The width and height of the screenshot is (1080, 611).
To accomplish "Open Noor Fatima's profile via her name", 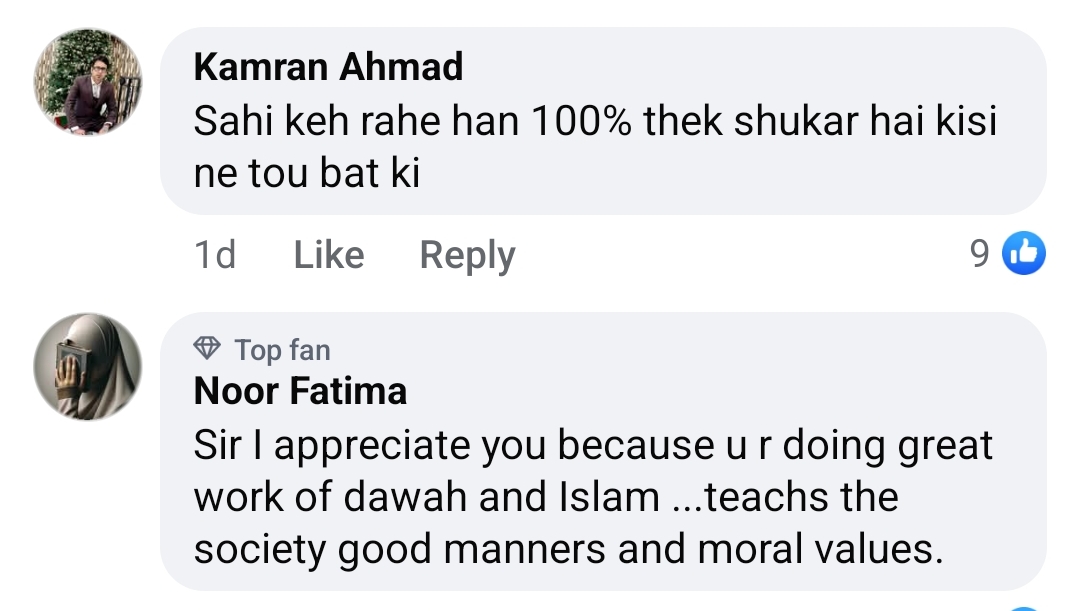I will pos(299,391).
